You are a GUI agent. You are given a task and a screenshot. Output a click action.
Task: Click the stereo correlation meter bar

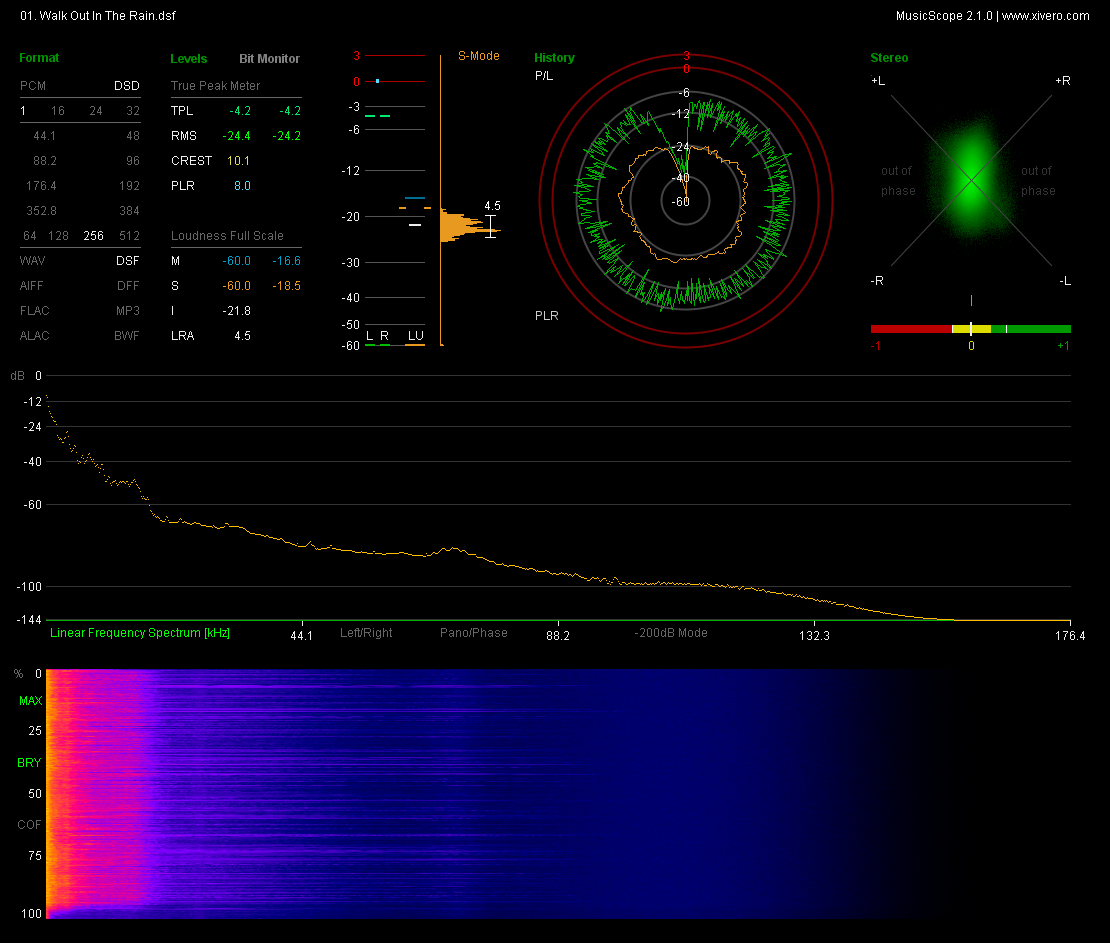click(x=970, y=328)
